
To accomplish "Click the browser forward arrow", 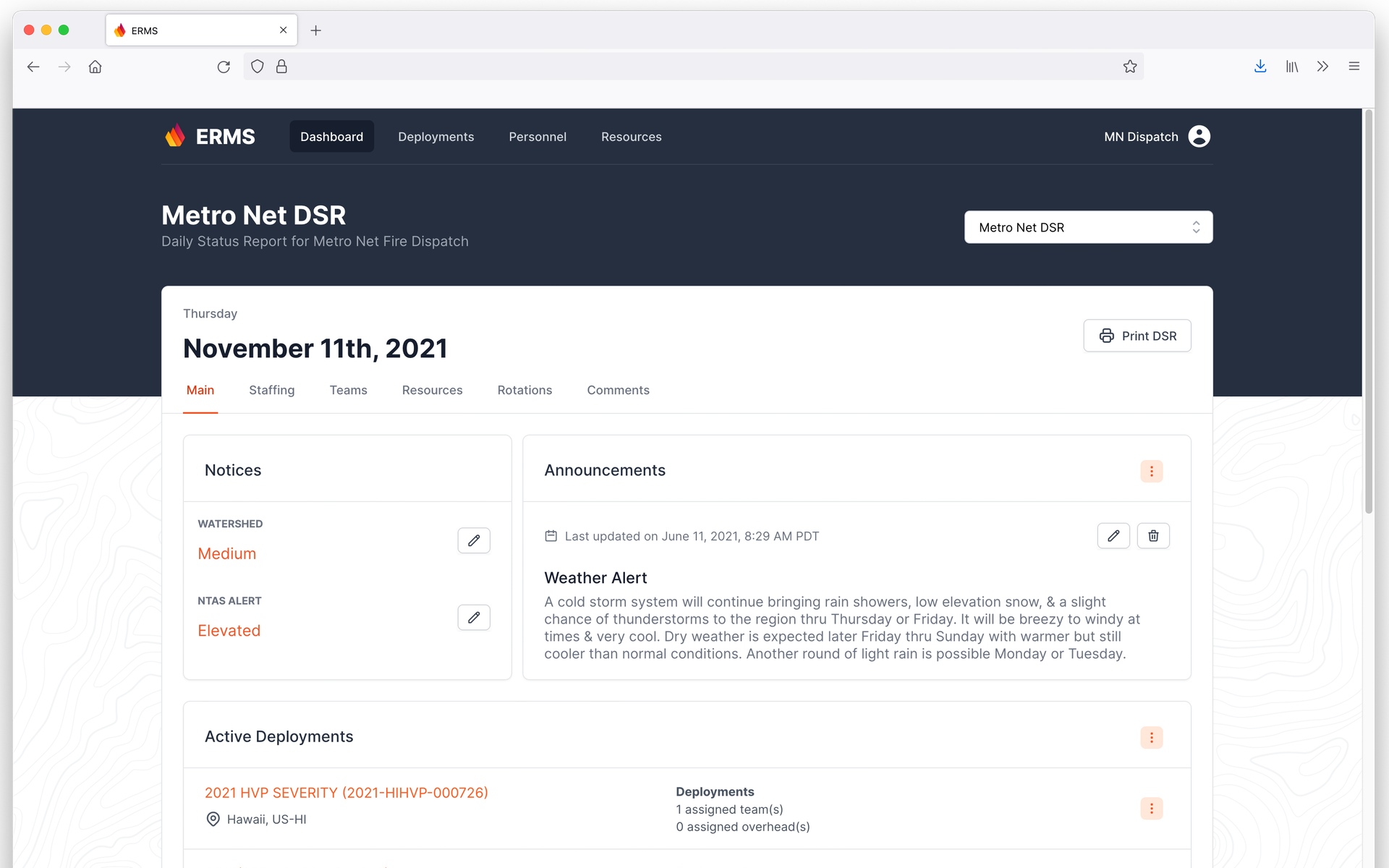I will (64, 67).
